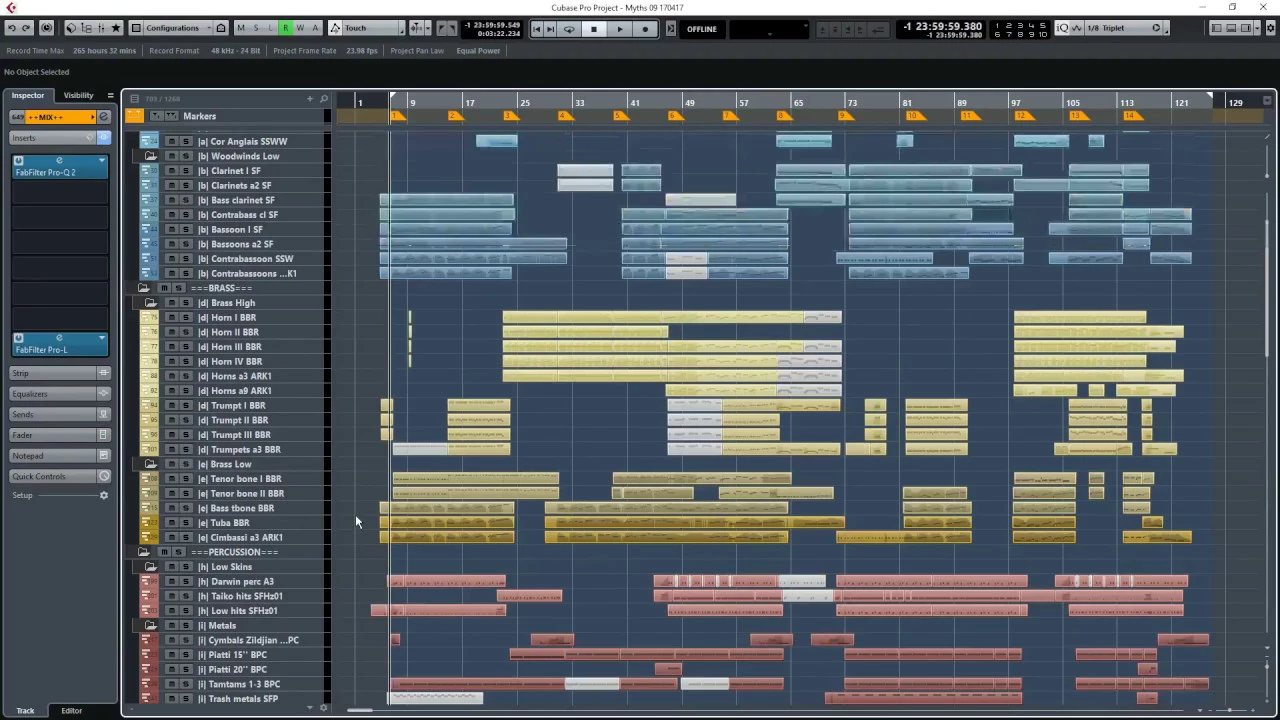Click the add track plus icon

point(310,99)
